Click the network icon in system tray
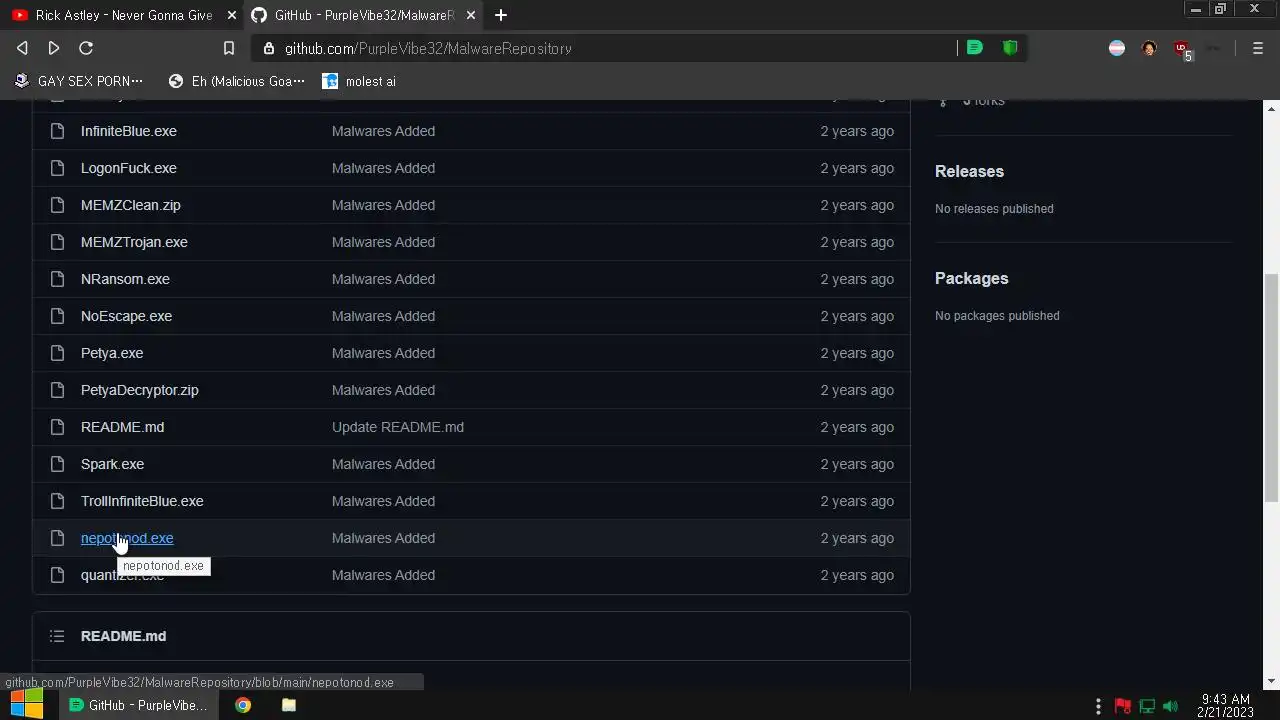The image size is (1280, 720). 1147,706
